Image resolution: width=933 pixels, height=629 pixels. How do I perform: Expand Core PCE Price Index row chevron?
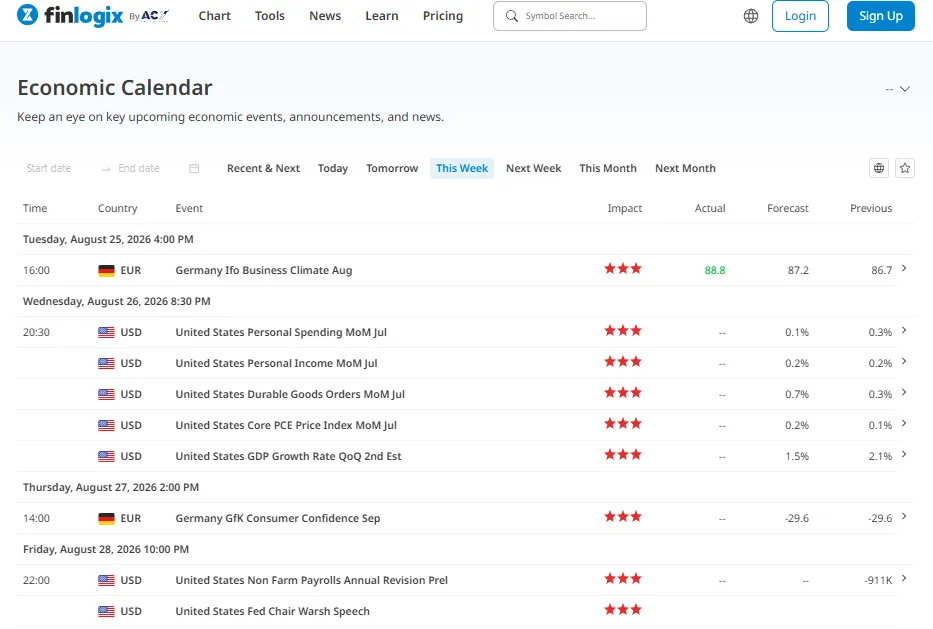pyautogui.click(x=904, y=423)
